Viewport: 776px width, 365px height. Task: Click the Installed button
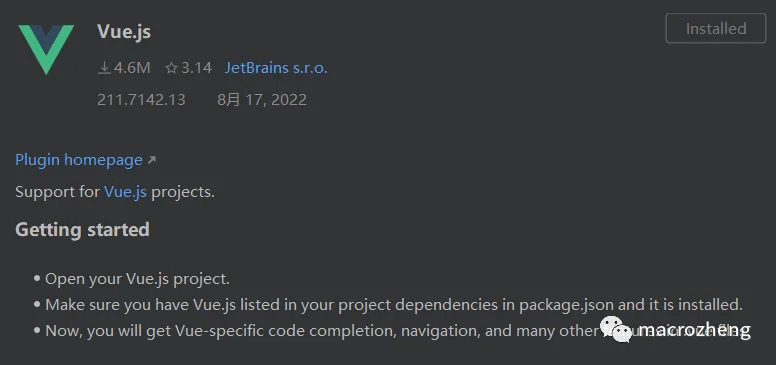pos(716,29)
